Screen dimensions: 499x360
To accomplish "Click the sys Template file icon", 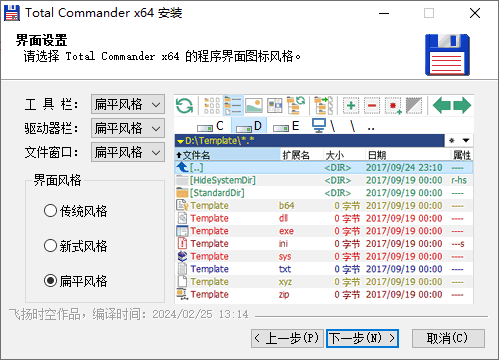I will [182, 256].
